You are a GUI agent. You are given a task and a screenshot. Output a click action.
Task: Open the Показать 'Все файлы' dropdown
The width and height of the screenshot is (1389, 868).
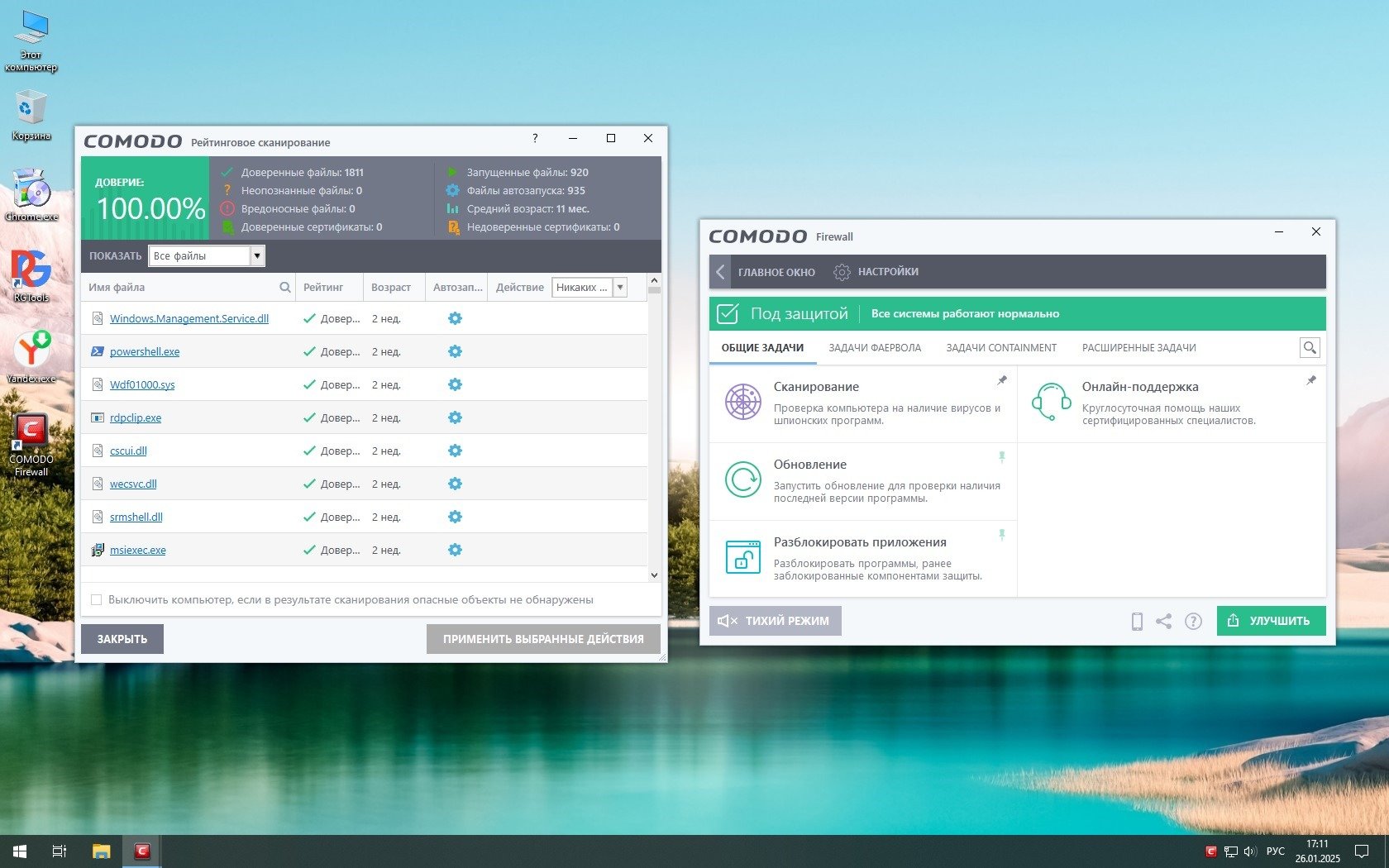207,256
